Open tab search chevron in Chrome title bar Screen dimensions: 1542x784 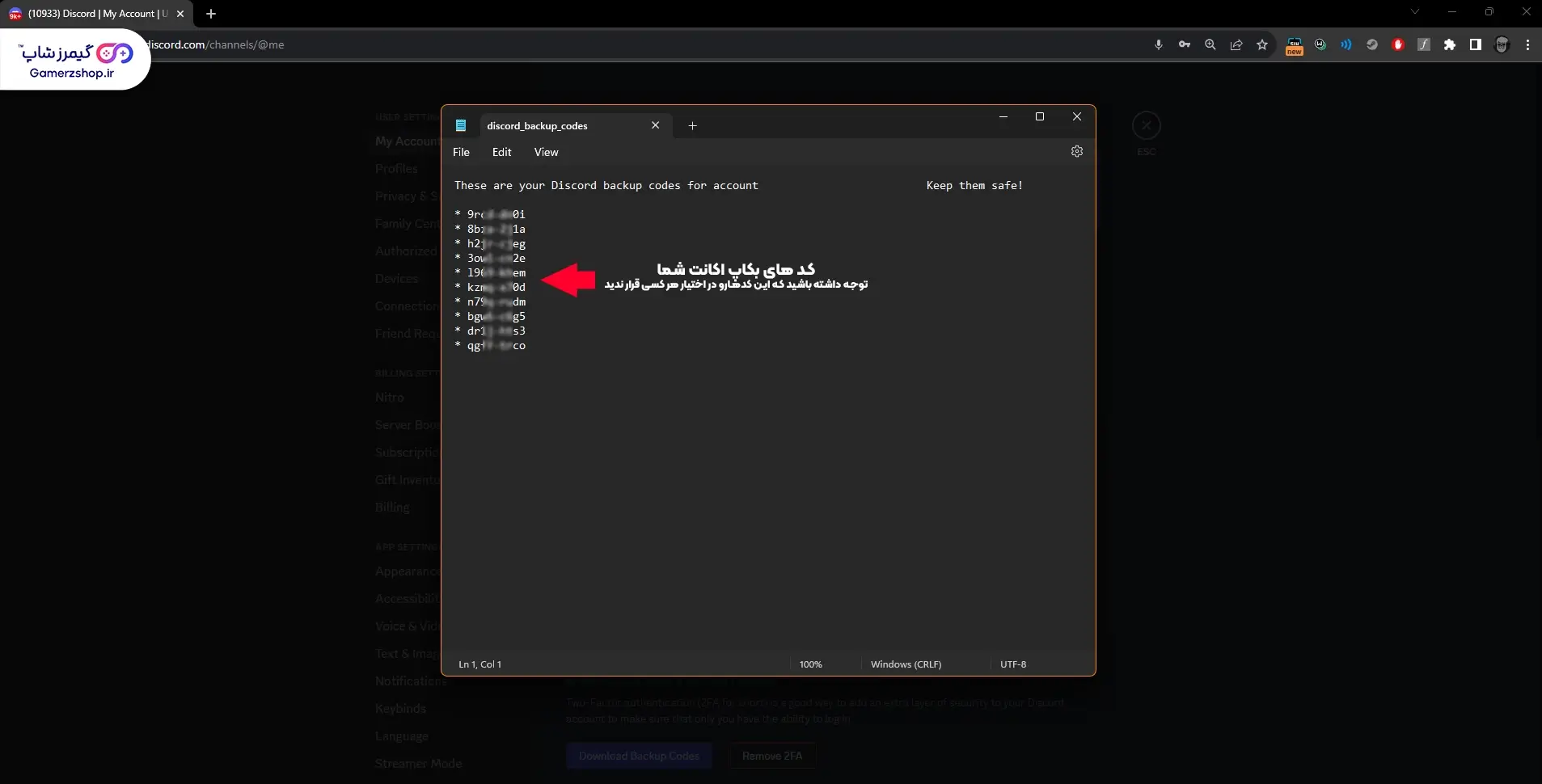1414,11
